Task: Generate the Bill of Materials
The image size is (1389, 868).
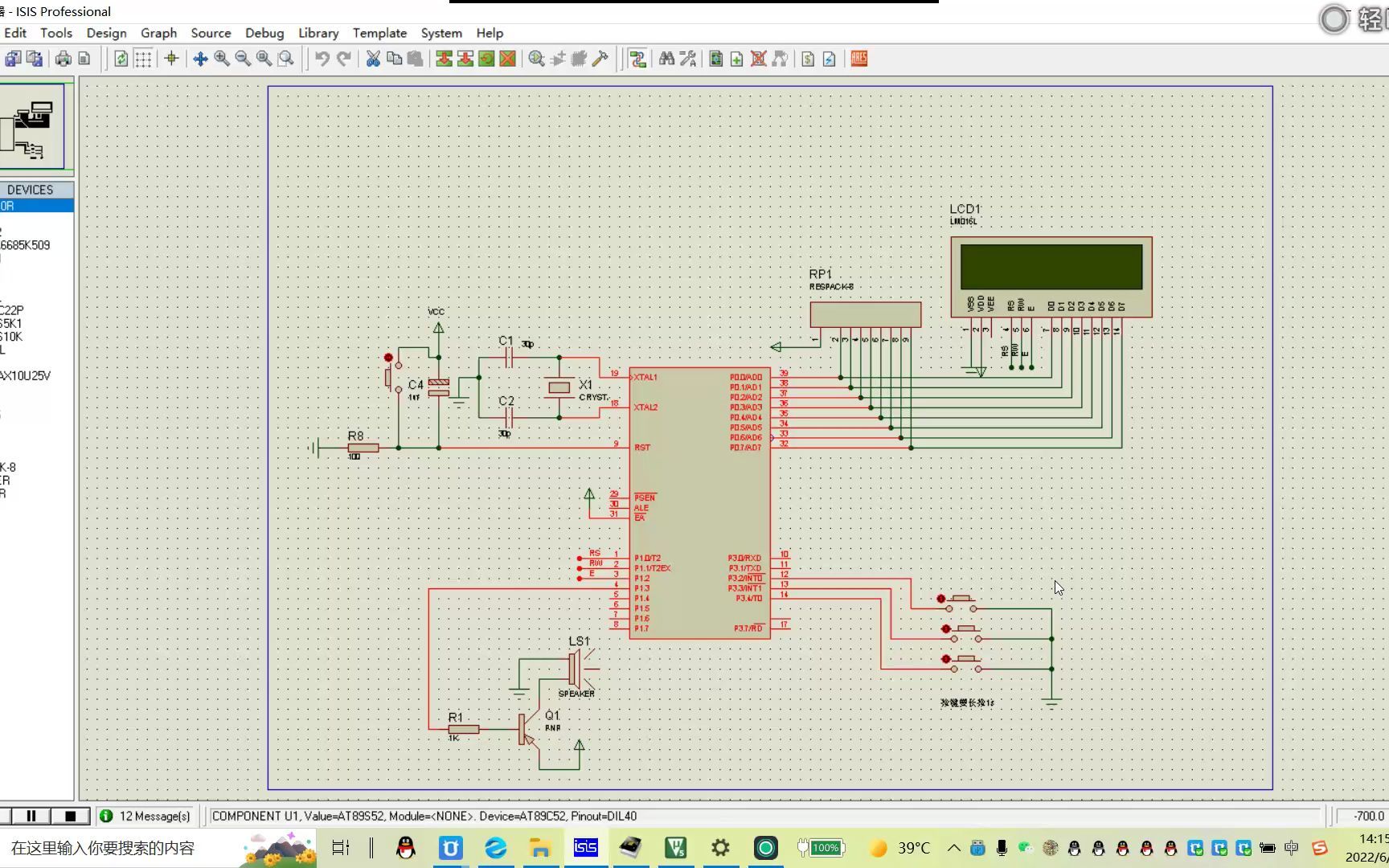Action: pos(809,59)
